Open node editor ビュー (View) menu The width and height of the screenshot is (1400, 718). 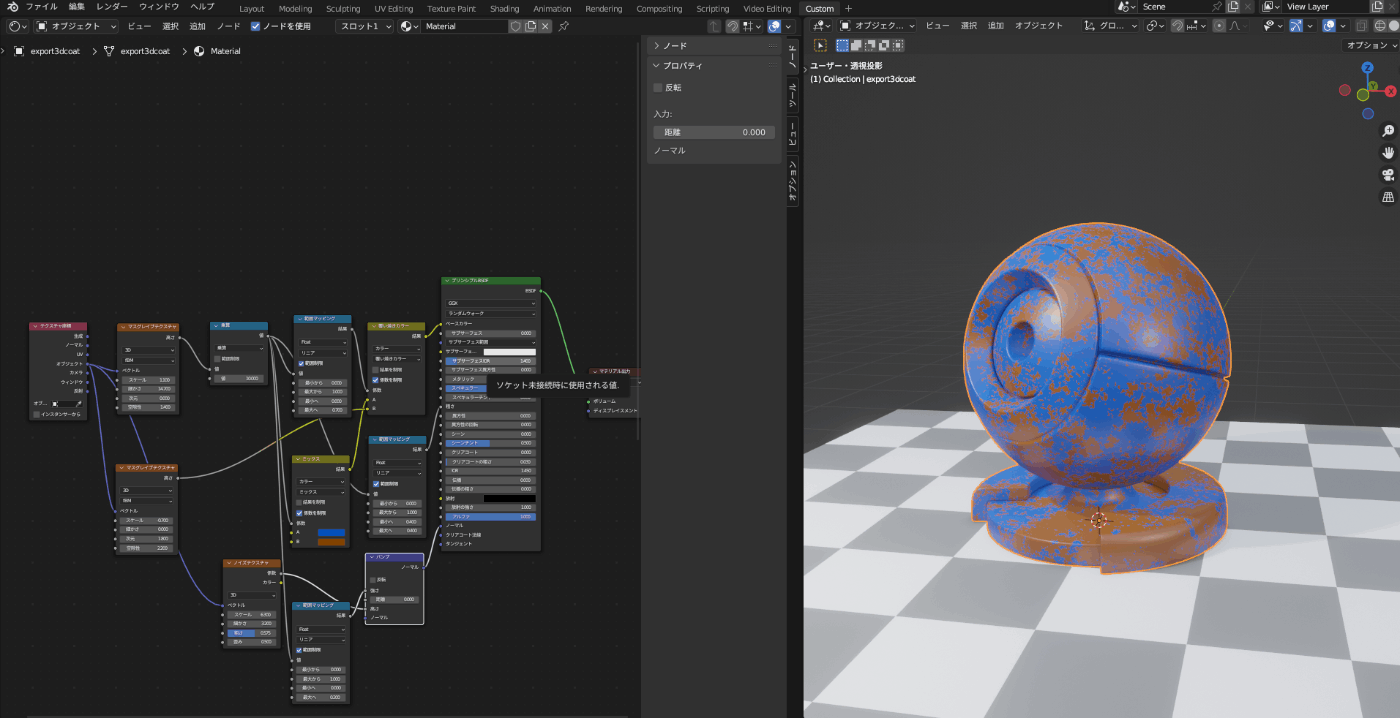[x=139, y=26]
